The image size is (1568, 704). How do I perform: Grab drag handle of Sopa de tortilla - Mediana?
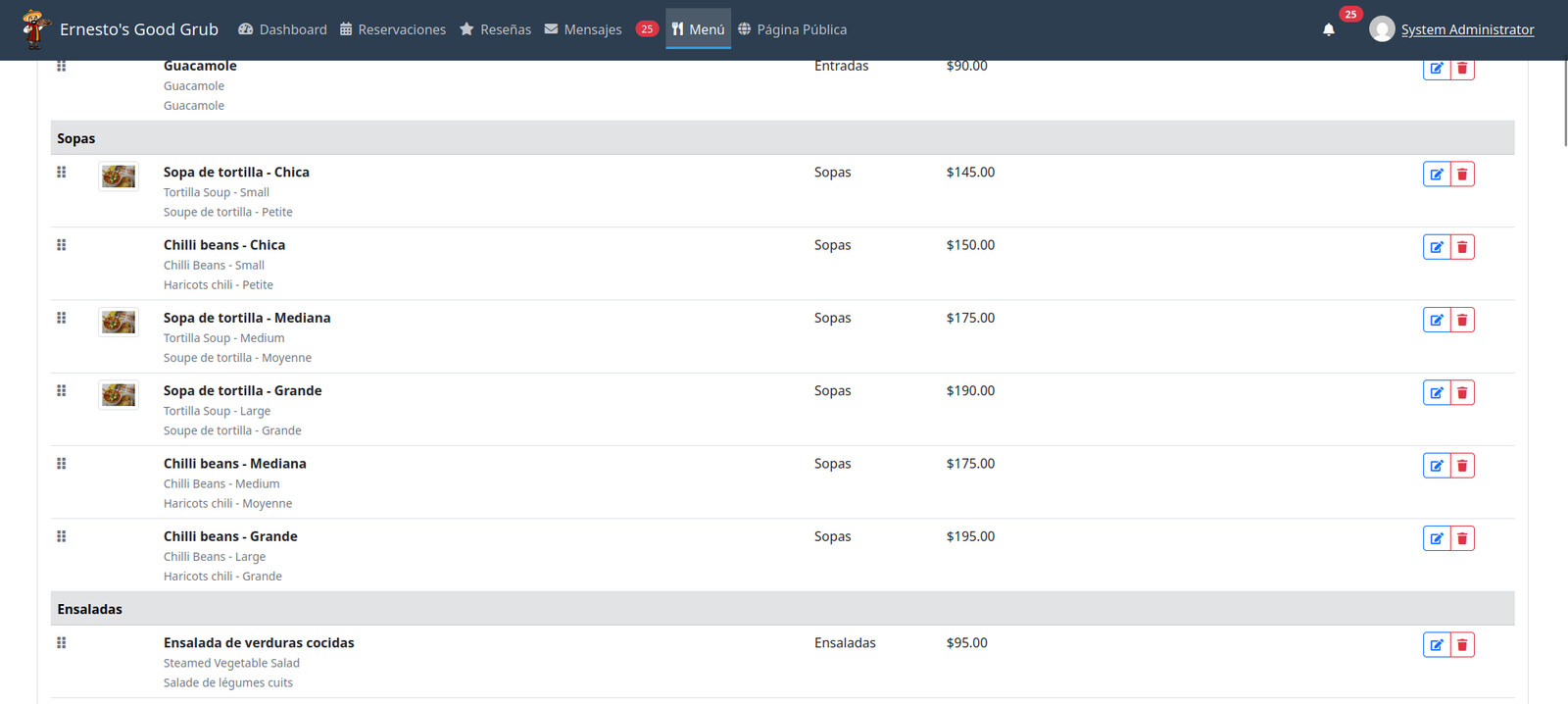click(x=62, y=318)
